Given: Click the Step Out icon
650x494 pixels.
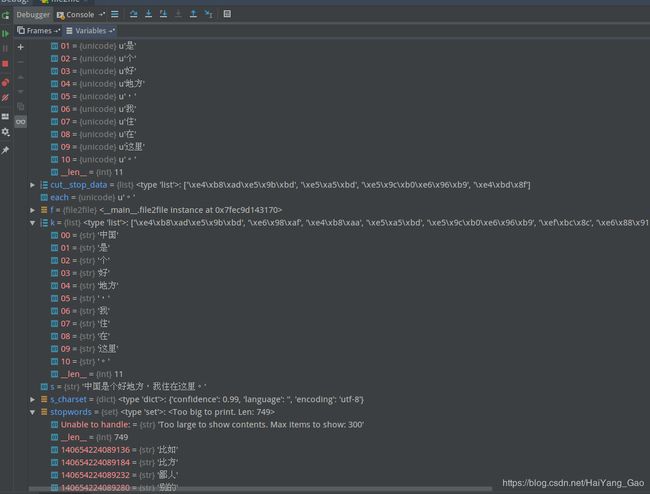Looking at the screenshot, I should [193, 14].
